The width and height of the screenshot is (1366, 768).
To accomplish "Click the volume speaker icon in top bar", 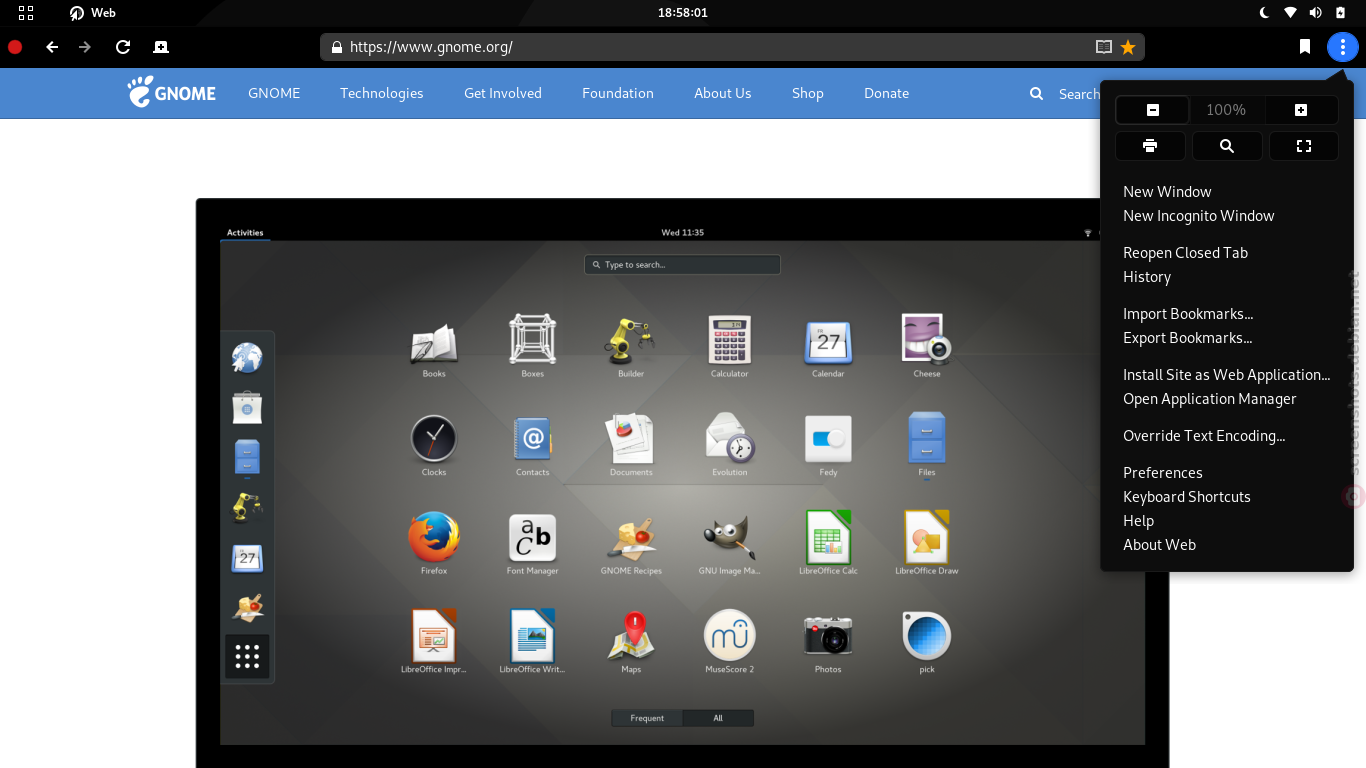I will point(1315,13).
